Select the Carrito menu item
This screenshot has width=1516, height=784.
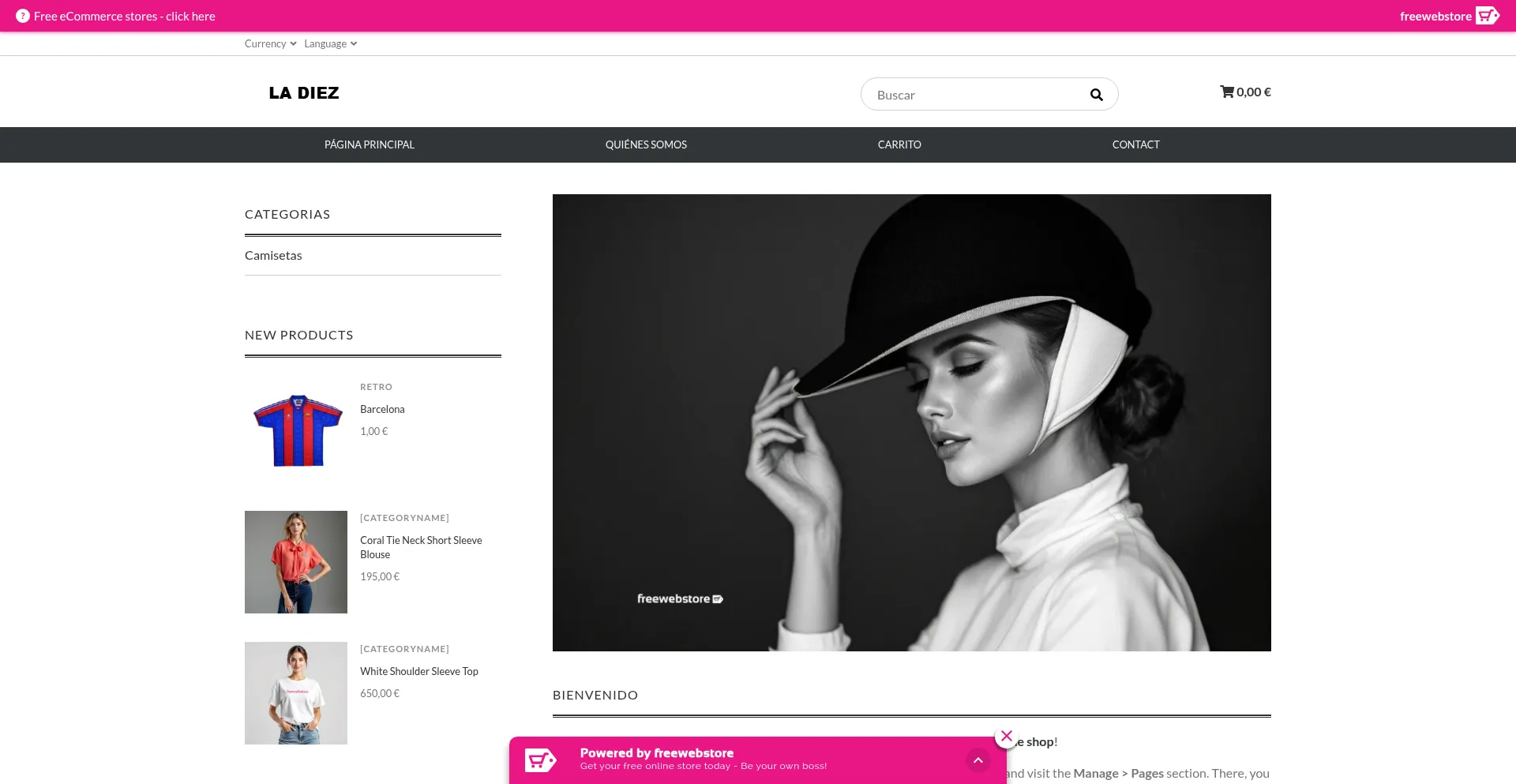click(x=899, y=144)
